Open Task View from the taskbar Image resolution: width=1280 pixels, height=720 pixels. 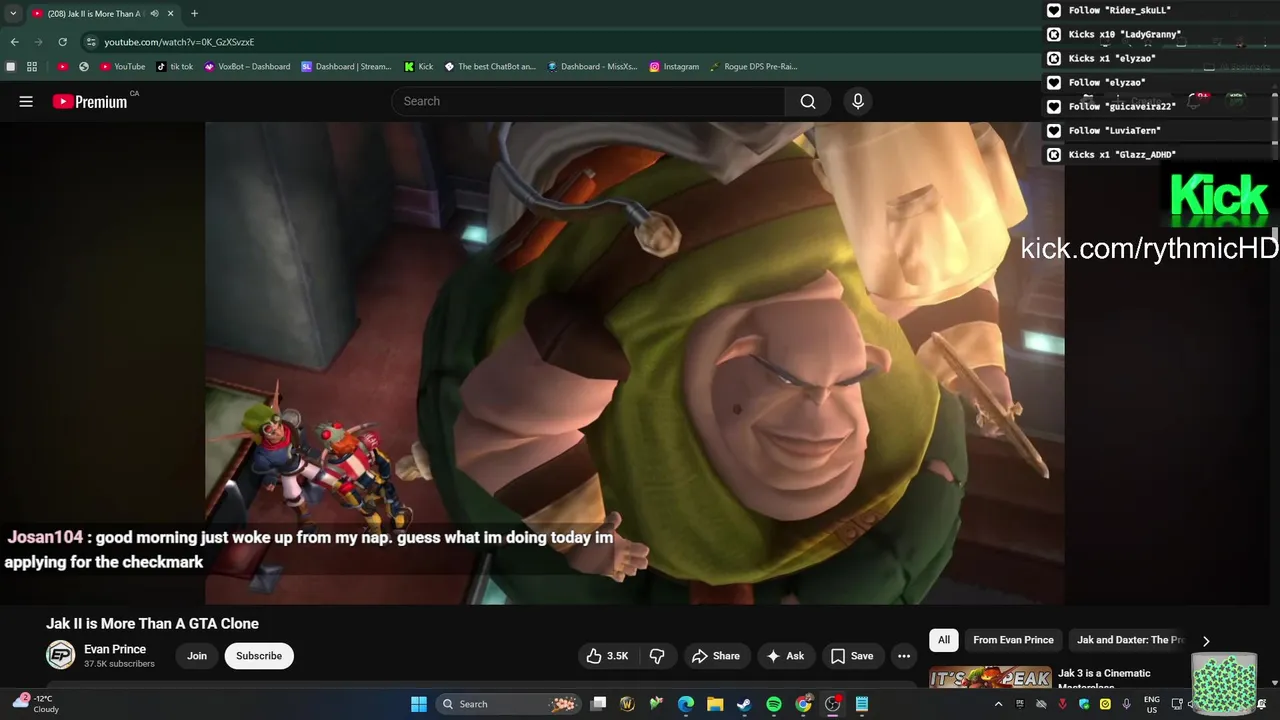(598, 704)
